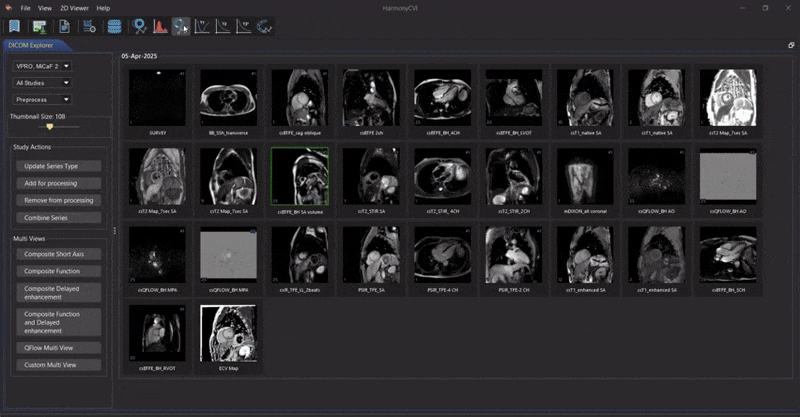Select the csBTFE_sag oblique thumbnail

pos(300,98)
